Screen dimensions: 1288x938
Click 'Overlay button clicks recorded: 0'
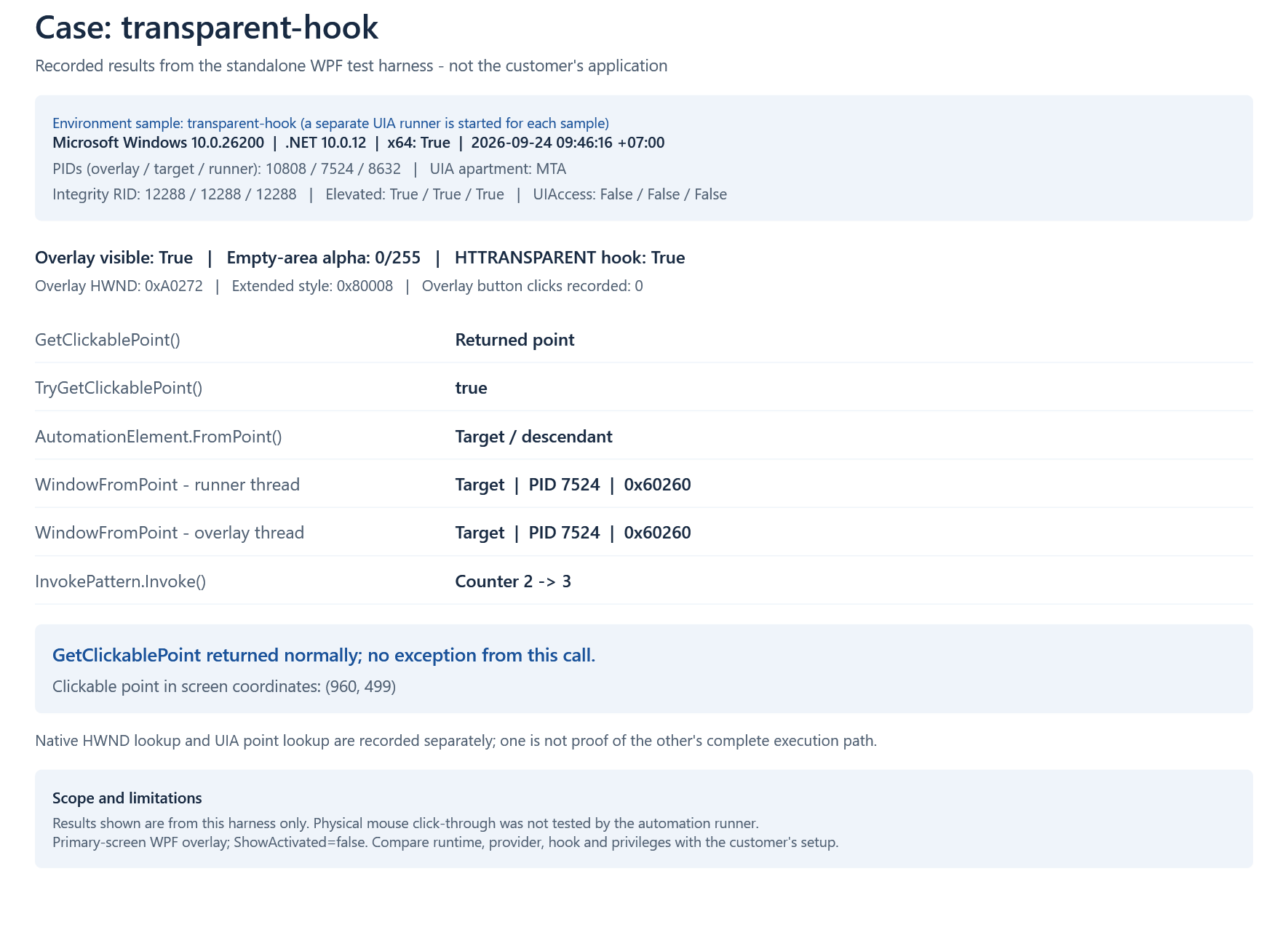[533, 286]
